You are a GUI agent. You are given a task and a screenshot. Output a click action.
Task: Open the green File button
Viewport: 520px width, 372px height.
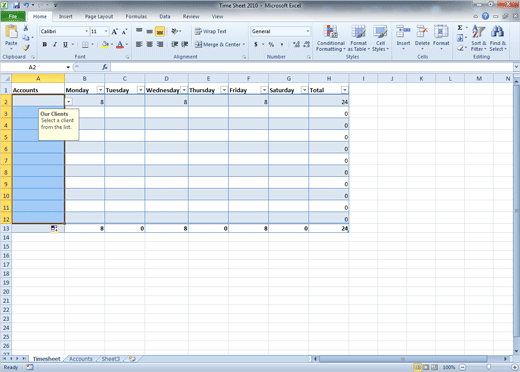[13, 16]
